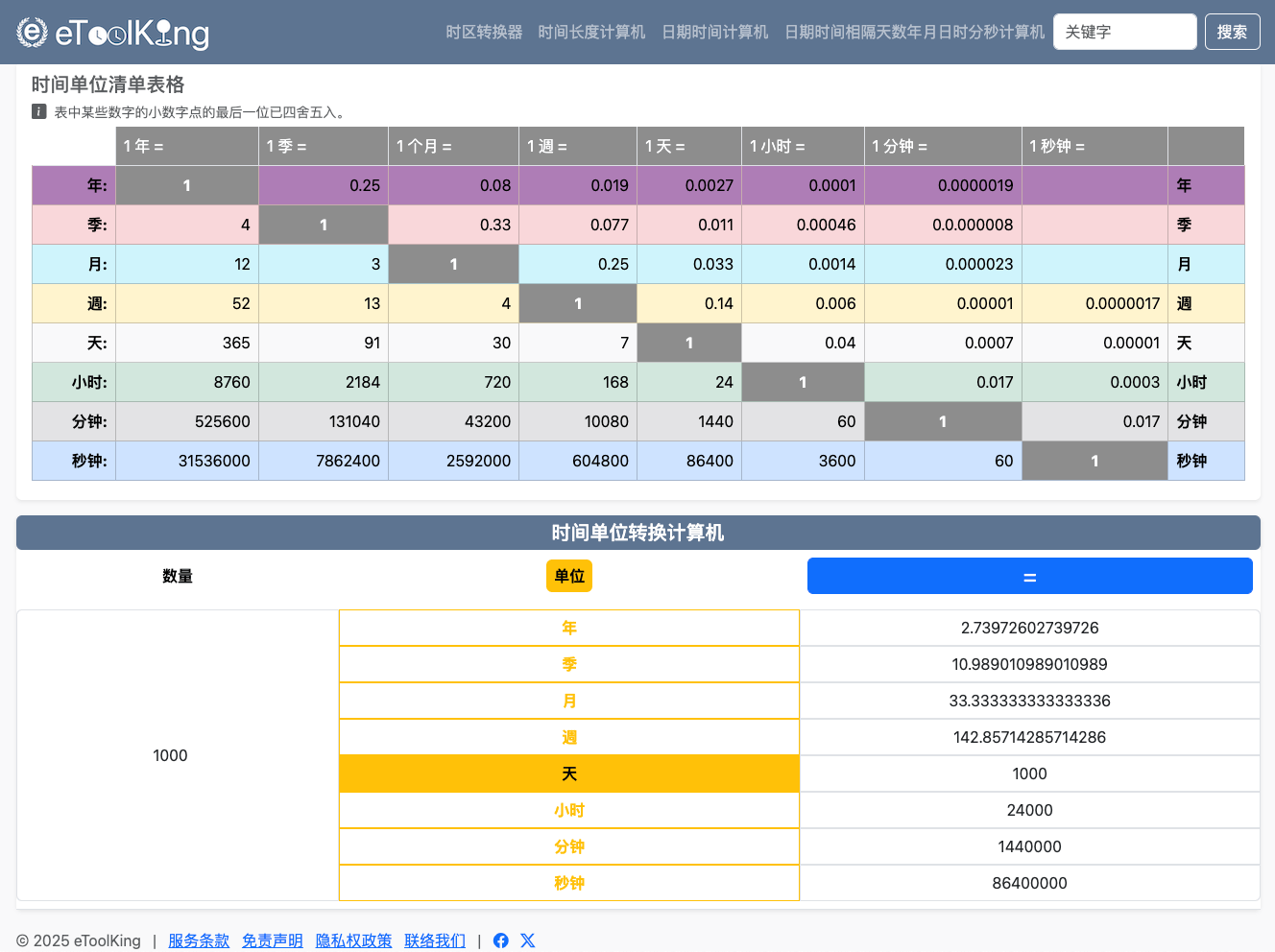Open the 隐私权政策 footer link

point(353,940)
